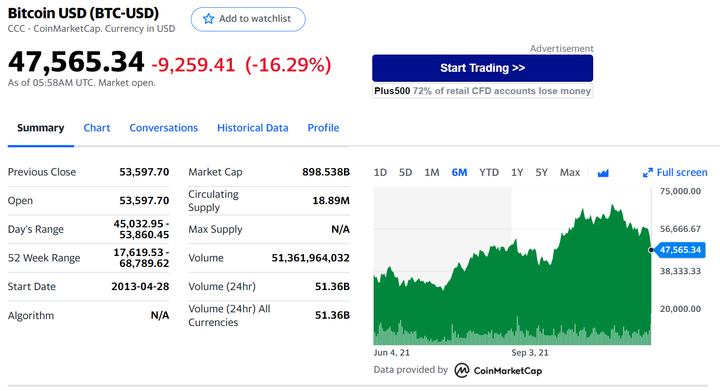Click the star icon in Add to watchlist
Screen dimensions: 720x391
pos(208,19)
